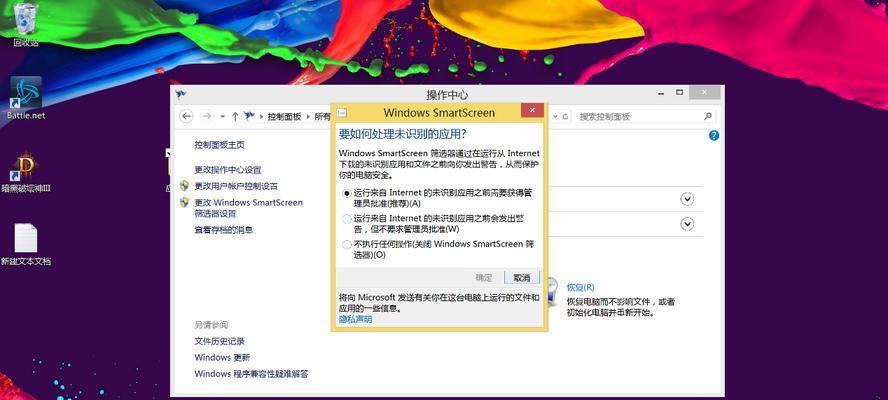Click shield icon beside 更改 Windows SmartScreen

tap(184, 202)
